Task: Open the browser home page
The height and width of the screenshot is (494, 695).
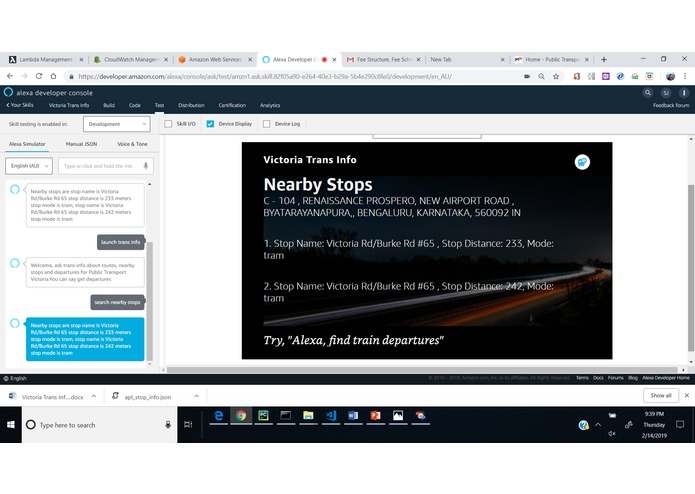Action: click(53, 76)
